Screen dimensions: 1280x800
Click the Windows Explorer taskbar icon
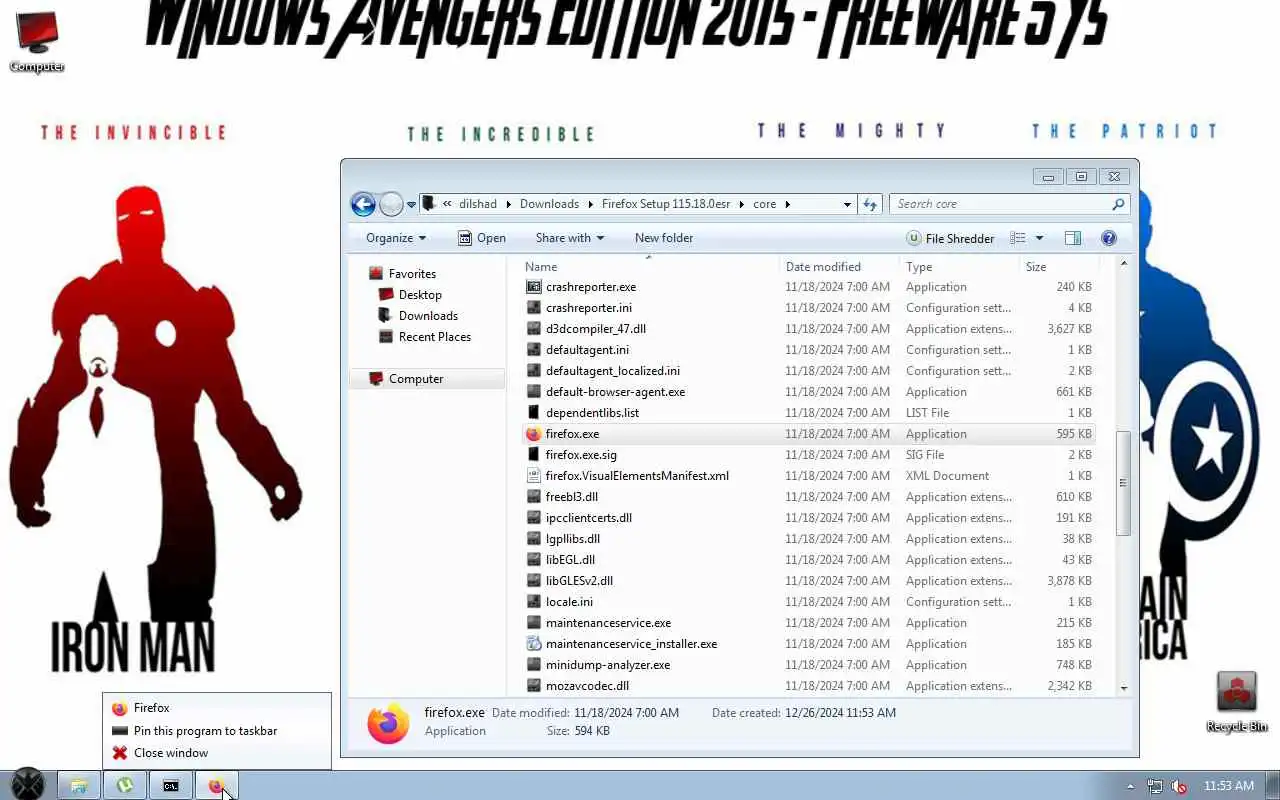point(78,786)
